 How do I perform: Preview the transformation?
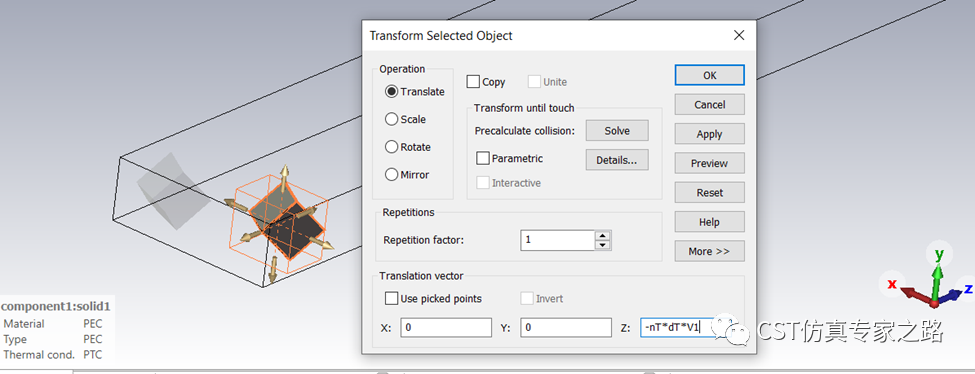tap(709, 163)
